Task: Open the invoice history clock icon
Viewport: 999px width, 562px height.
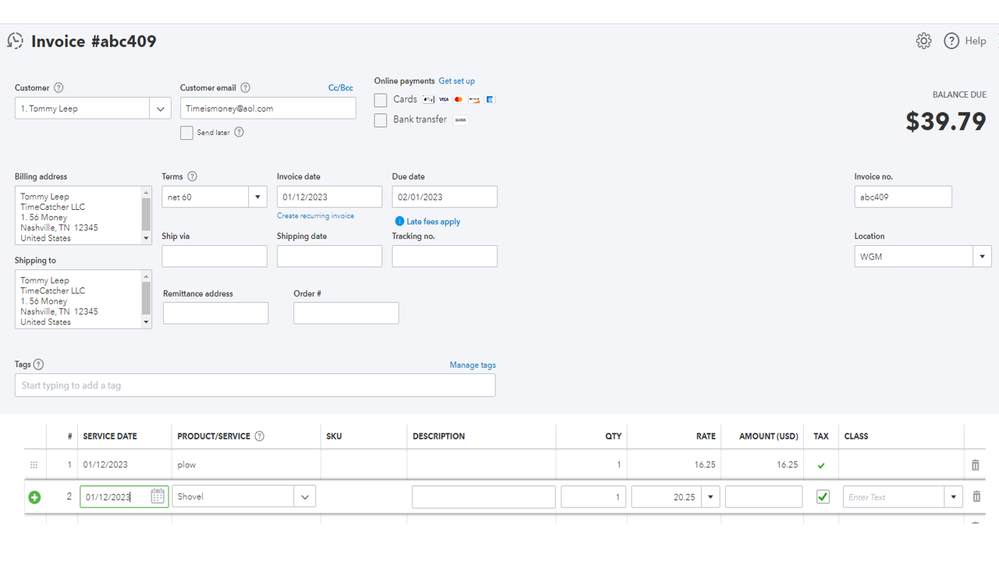Action: click(15, 41)
